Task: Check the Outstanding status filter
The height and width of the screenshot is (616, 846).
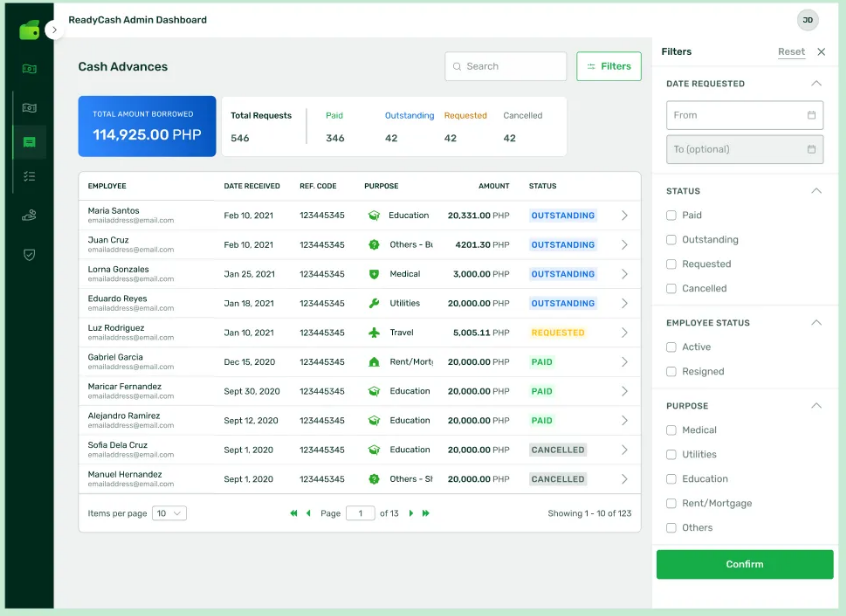Action: [x=671, y=239]
